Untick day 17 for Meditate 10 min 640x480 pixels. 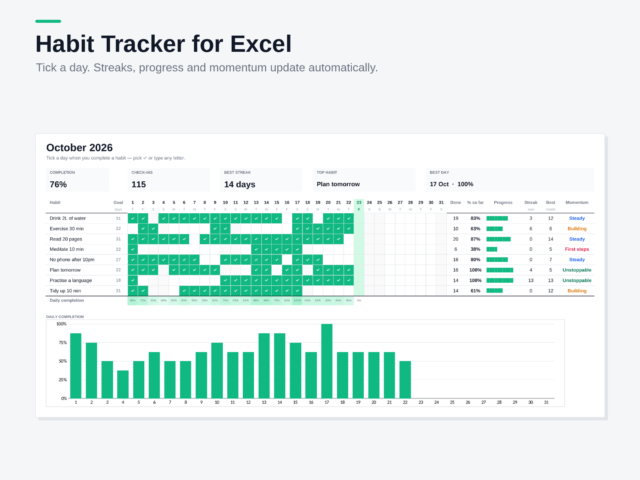[297, 249]
